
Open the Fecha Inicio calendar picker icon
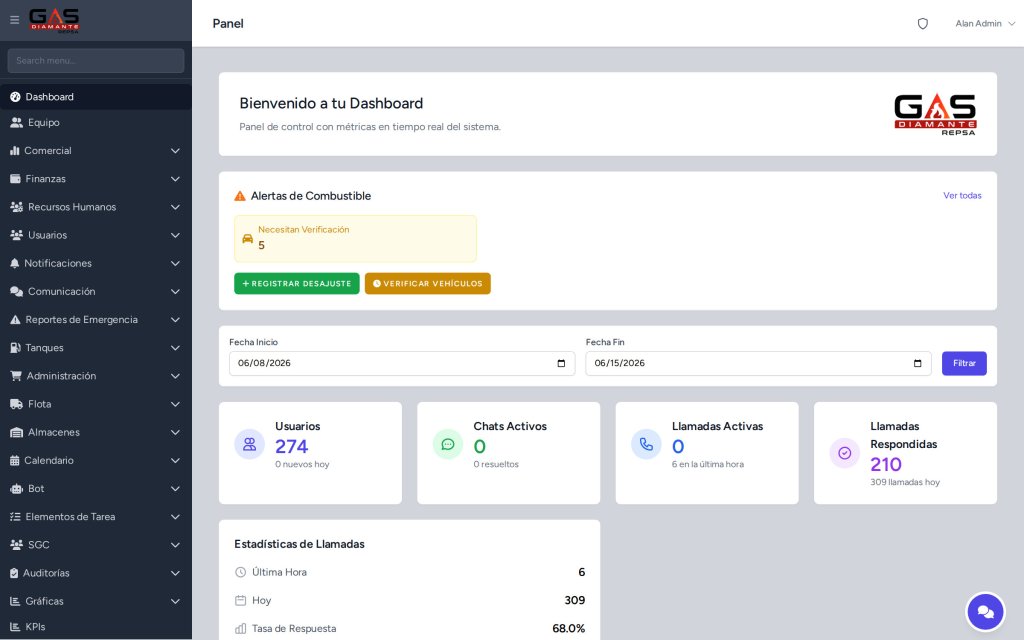click(x=561, y=364)
